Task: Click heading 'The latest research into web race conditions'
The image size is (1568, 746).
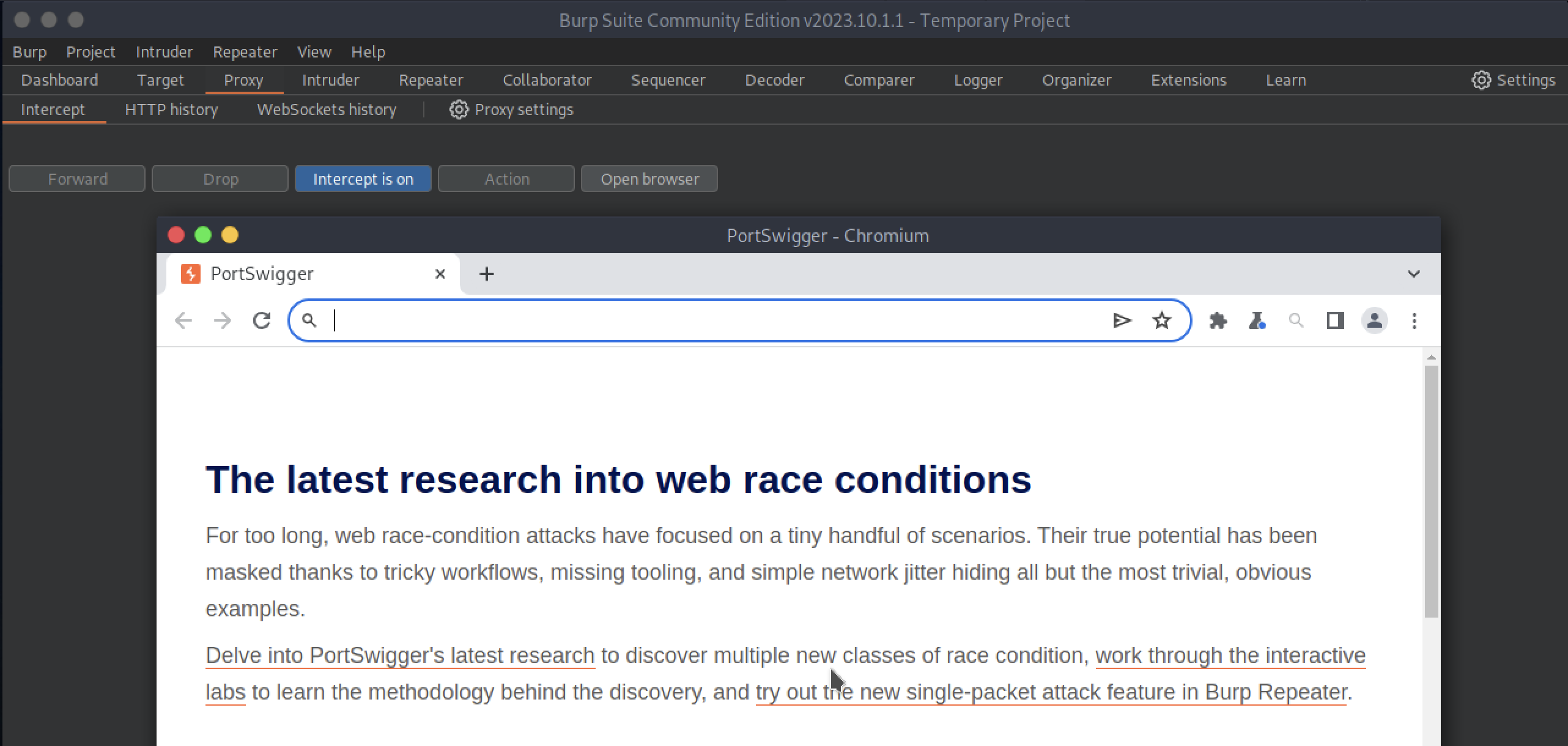Action: point(618,479)
